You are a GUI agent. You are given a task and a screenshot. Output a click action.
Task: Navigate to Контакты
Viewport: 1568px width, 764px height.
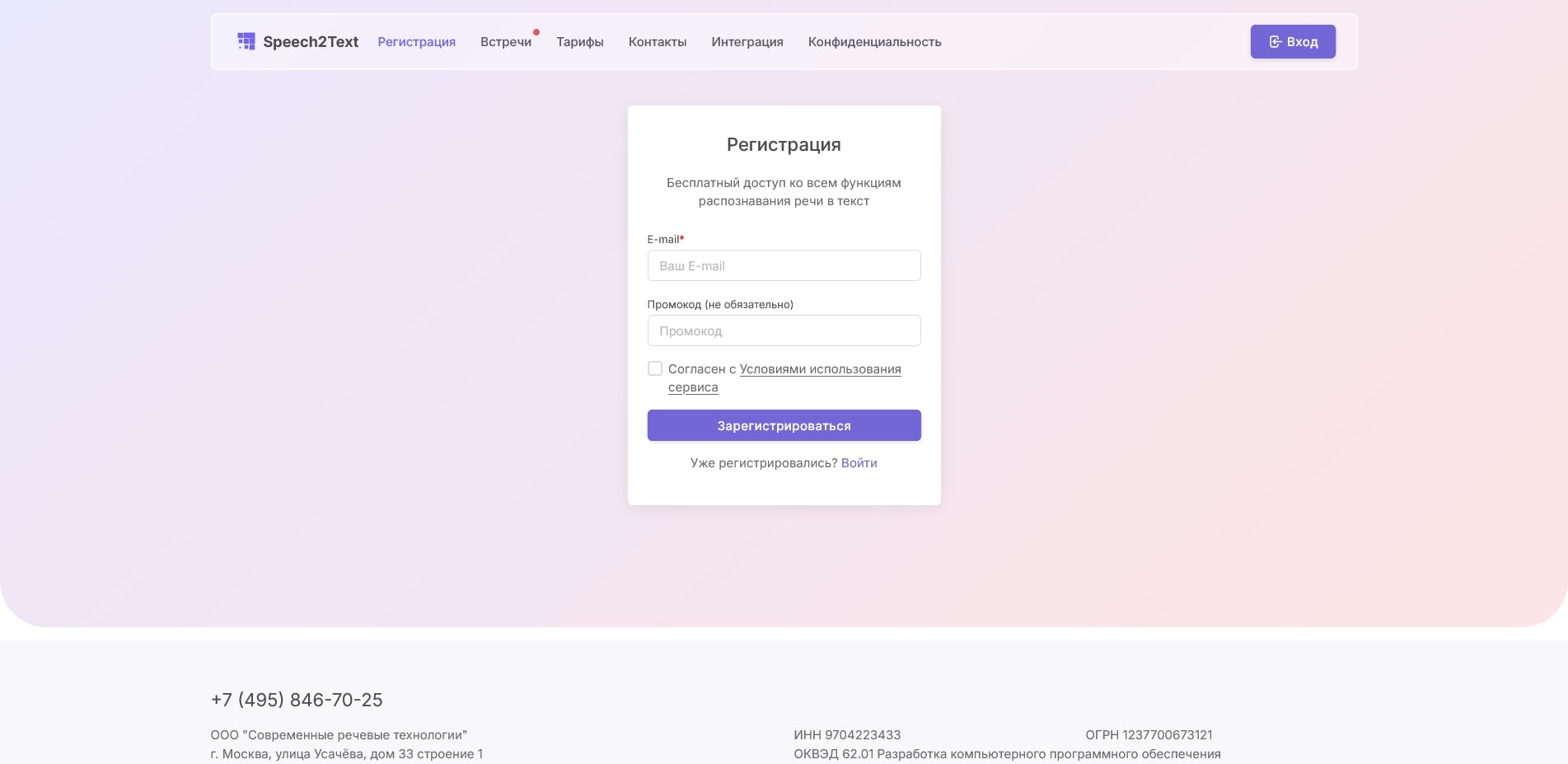click(657, 42)
